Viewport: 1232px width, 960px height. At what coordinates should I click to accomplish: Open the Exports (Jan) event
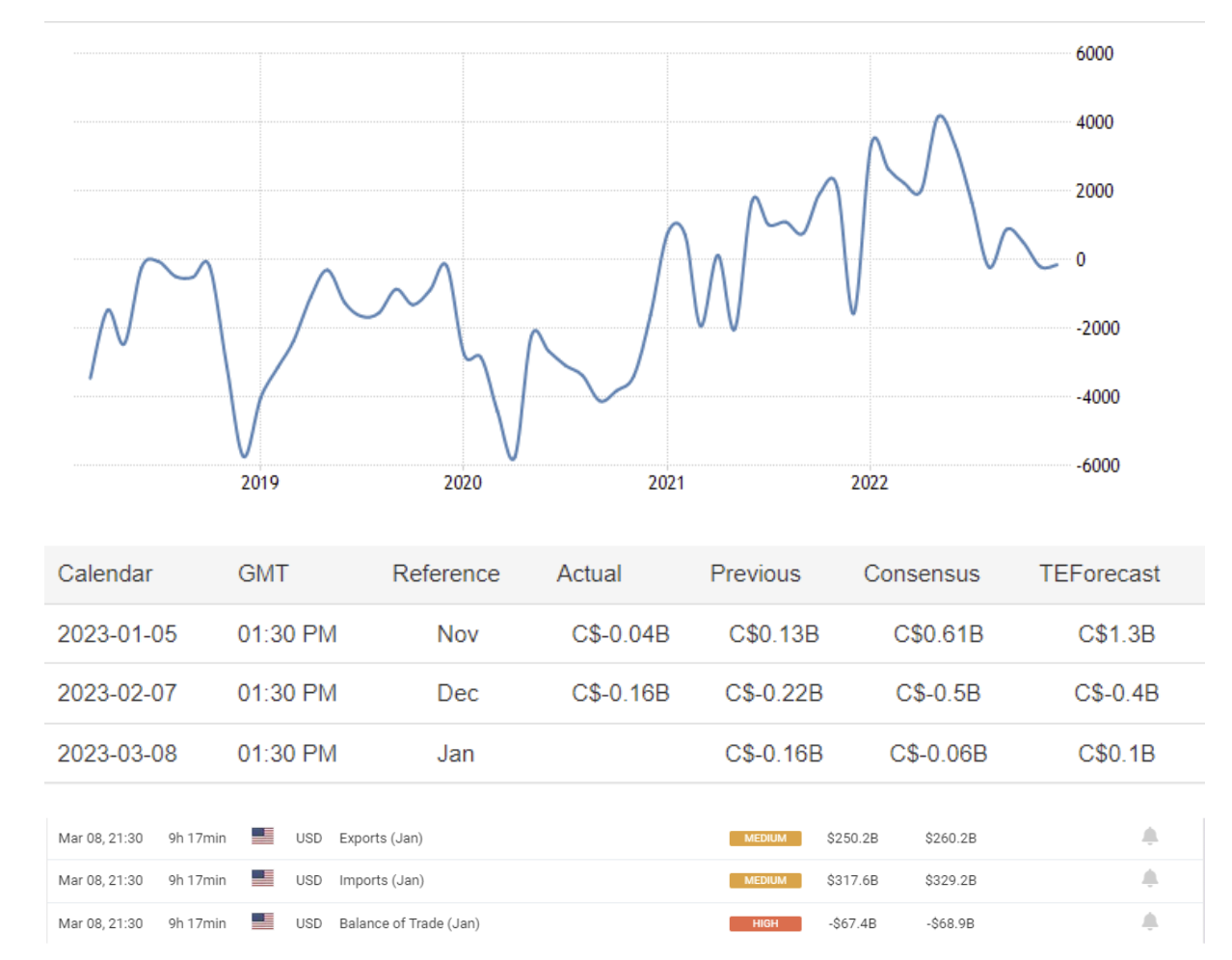pos(380,839)
